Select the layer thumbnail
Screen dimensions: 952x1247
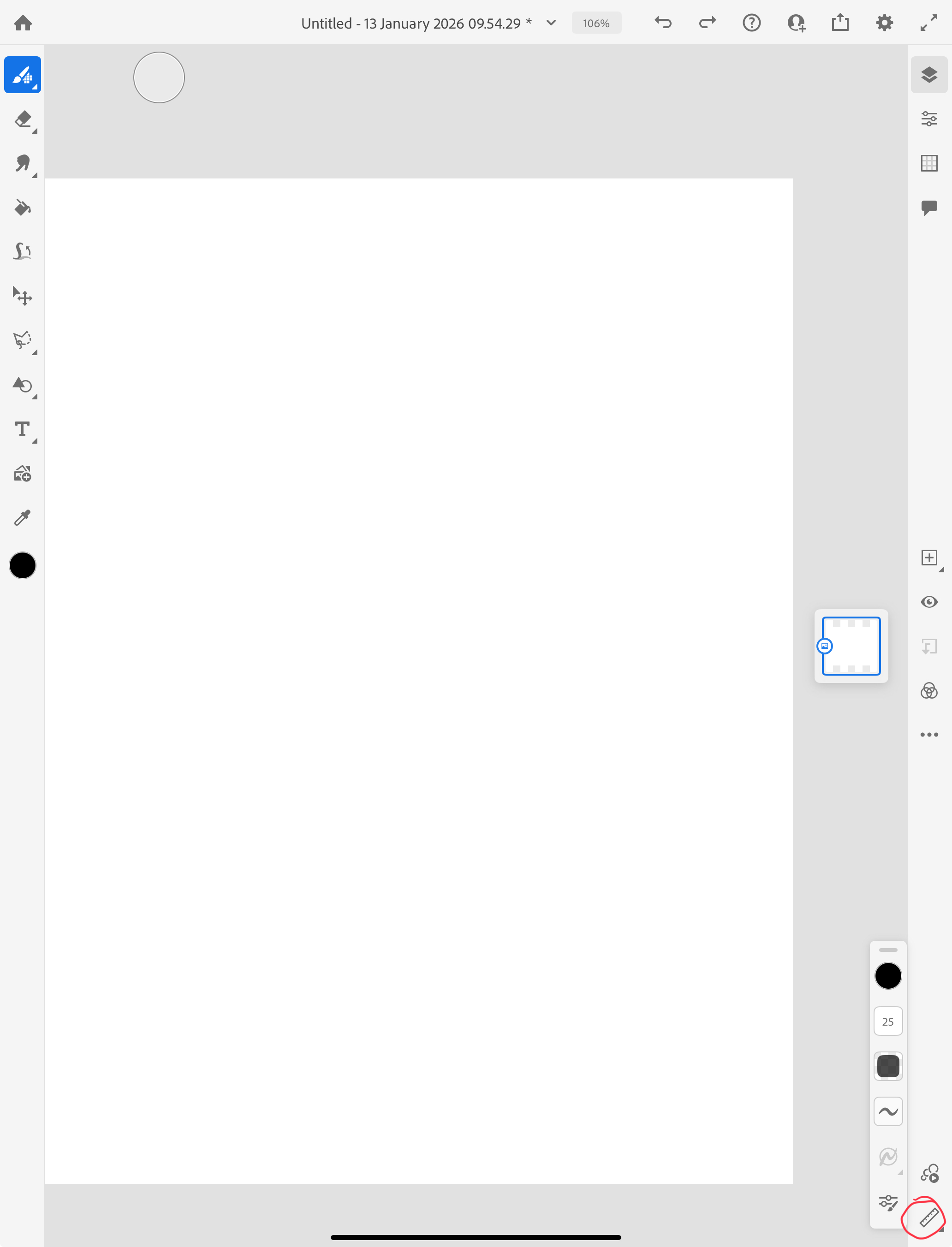[x=851, y=646]
